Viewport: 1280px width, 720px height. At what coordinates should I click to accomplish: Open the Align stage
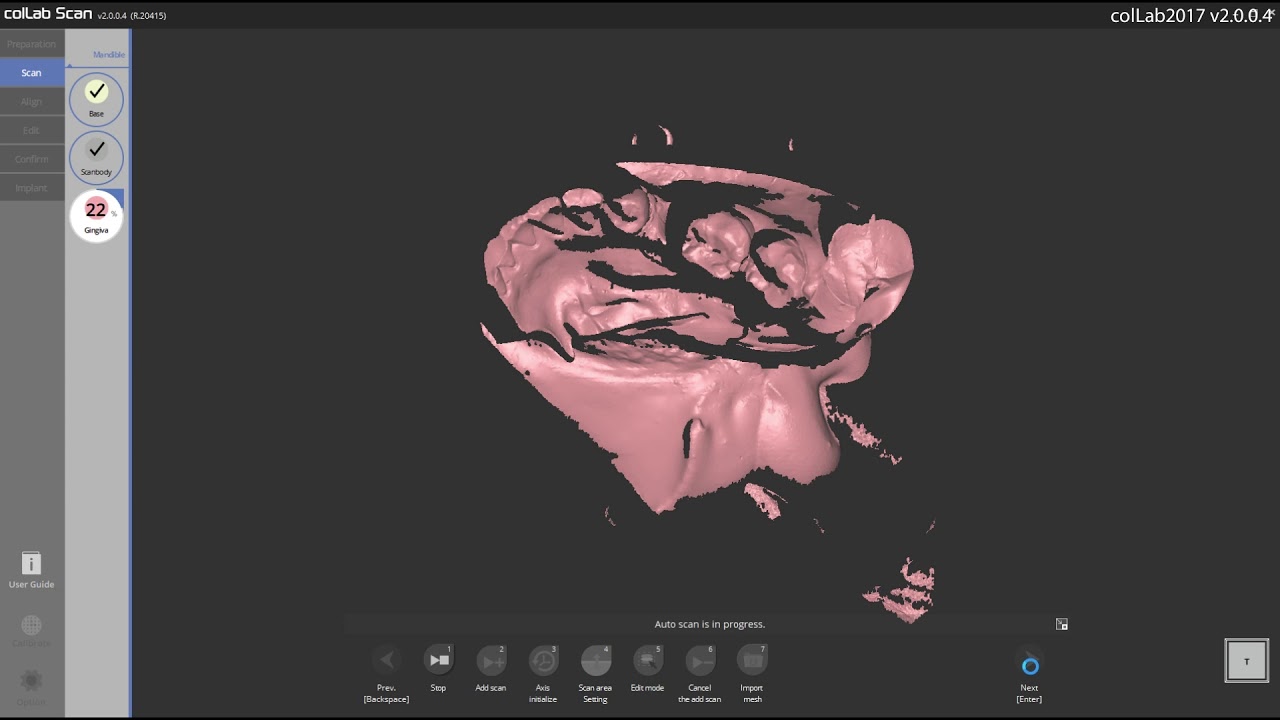pos(32,102)
